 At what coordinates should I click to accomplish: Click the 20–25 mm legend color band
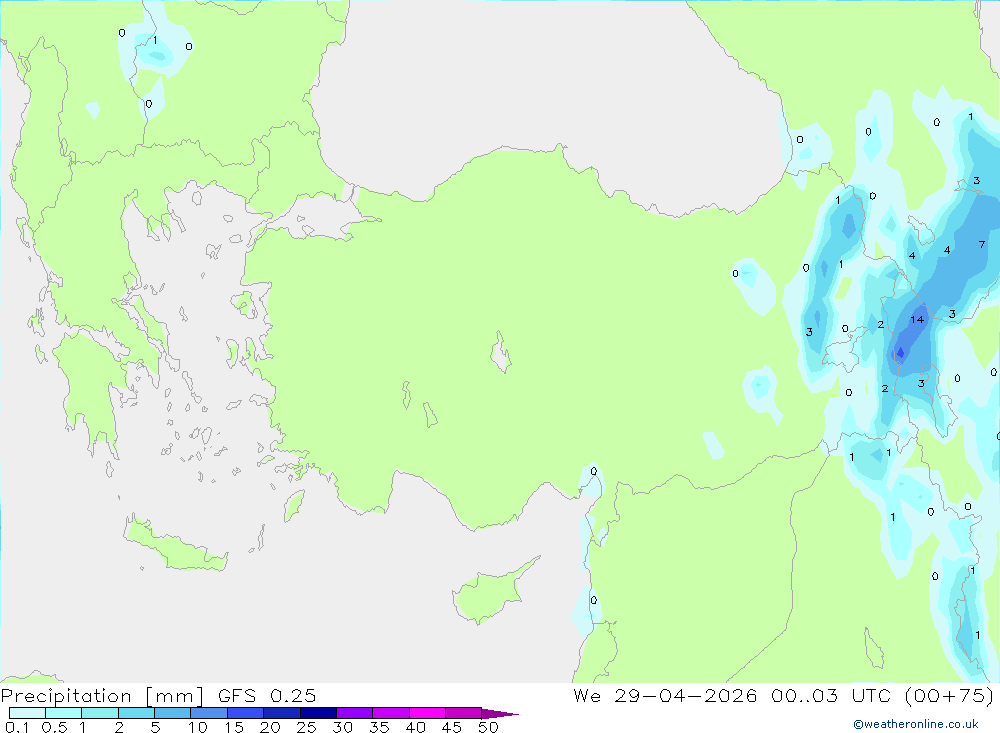click(282, 713)
